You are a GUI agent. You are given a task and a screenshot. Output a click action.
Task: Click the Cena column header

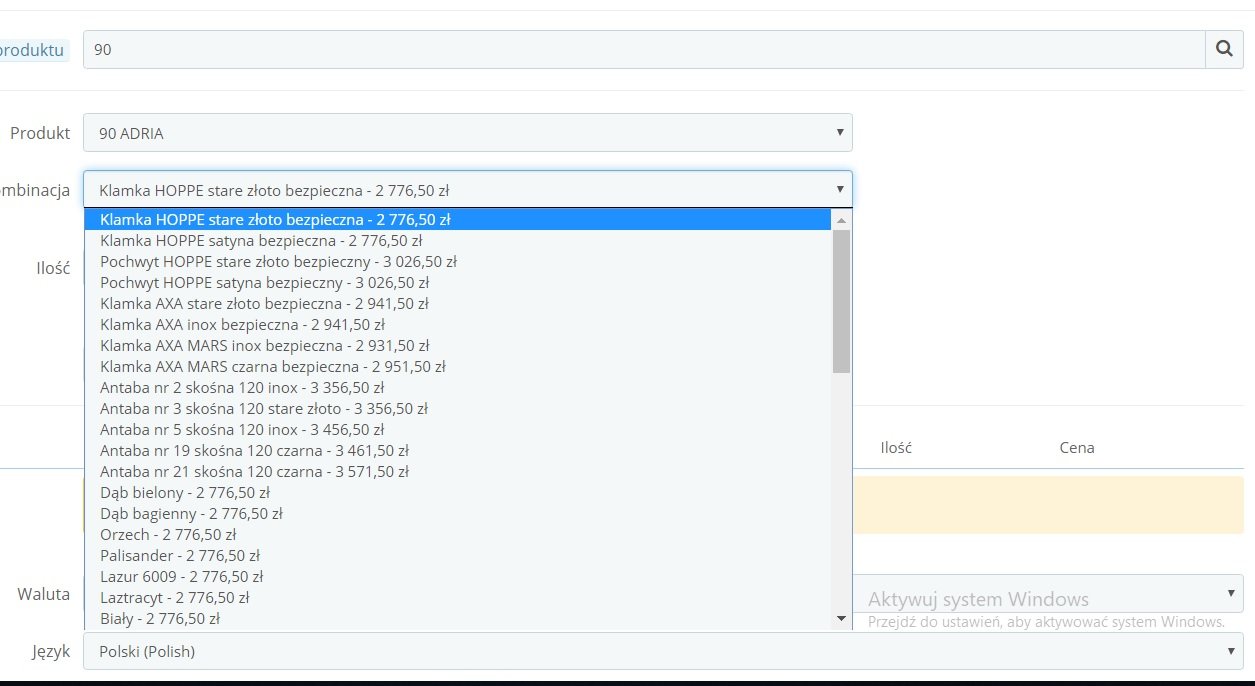pos(1077,447)
